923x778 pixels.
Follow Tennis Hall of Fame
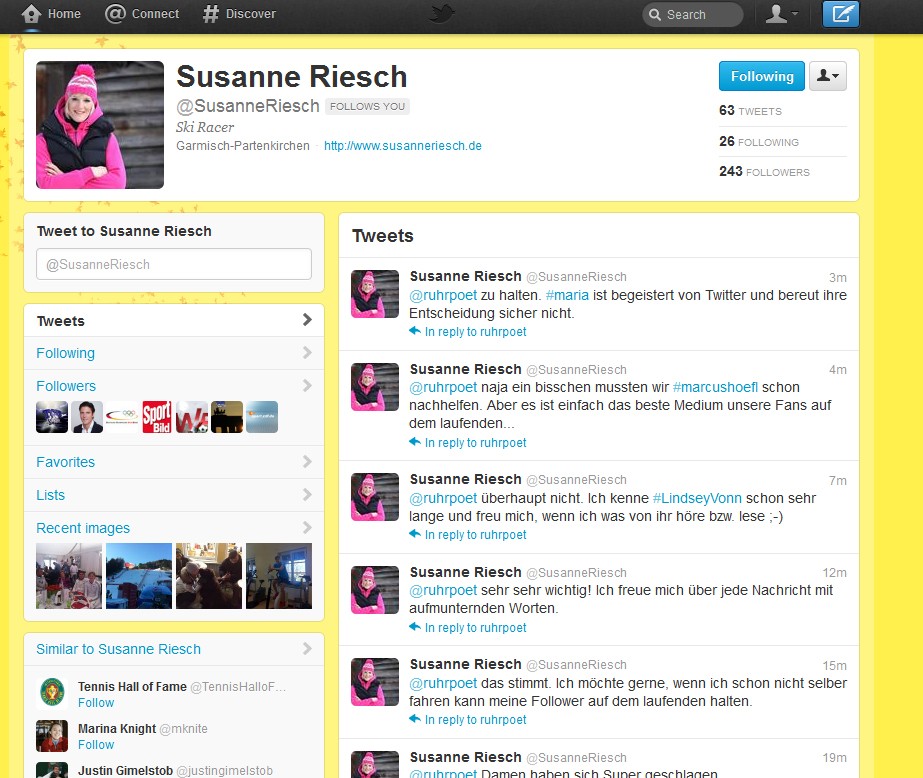click(x=96, y=703)
